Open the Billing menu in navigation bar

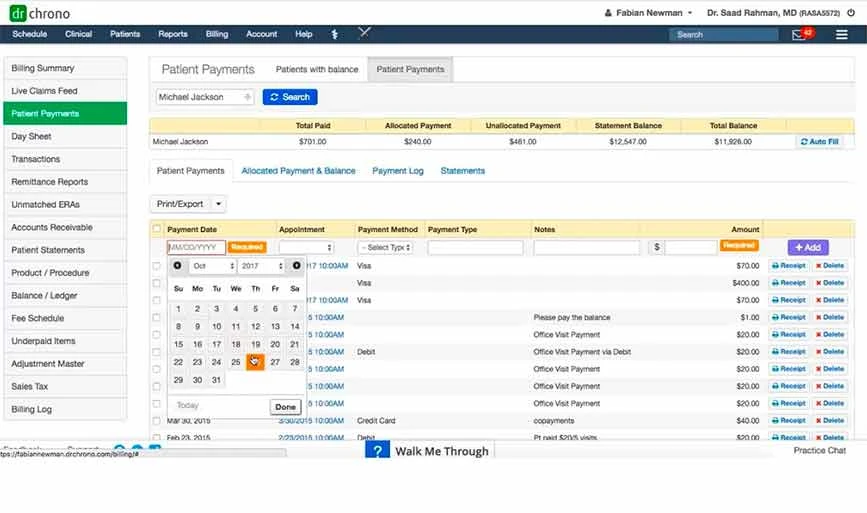217,34
